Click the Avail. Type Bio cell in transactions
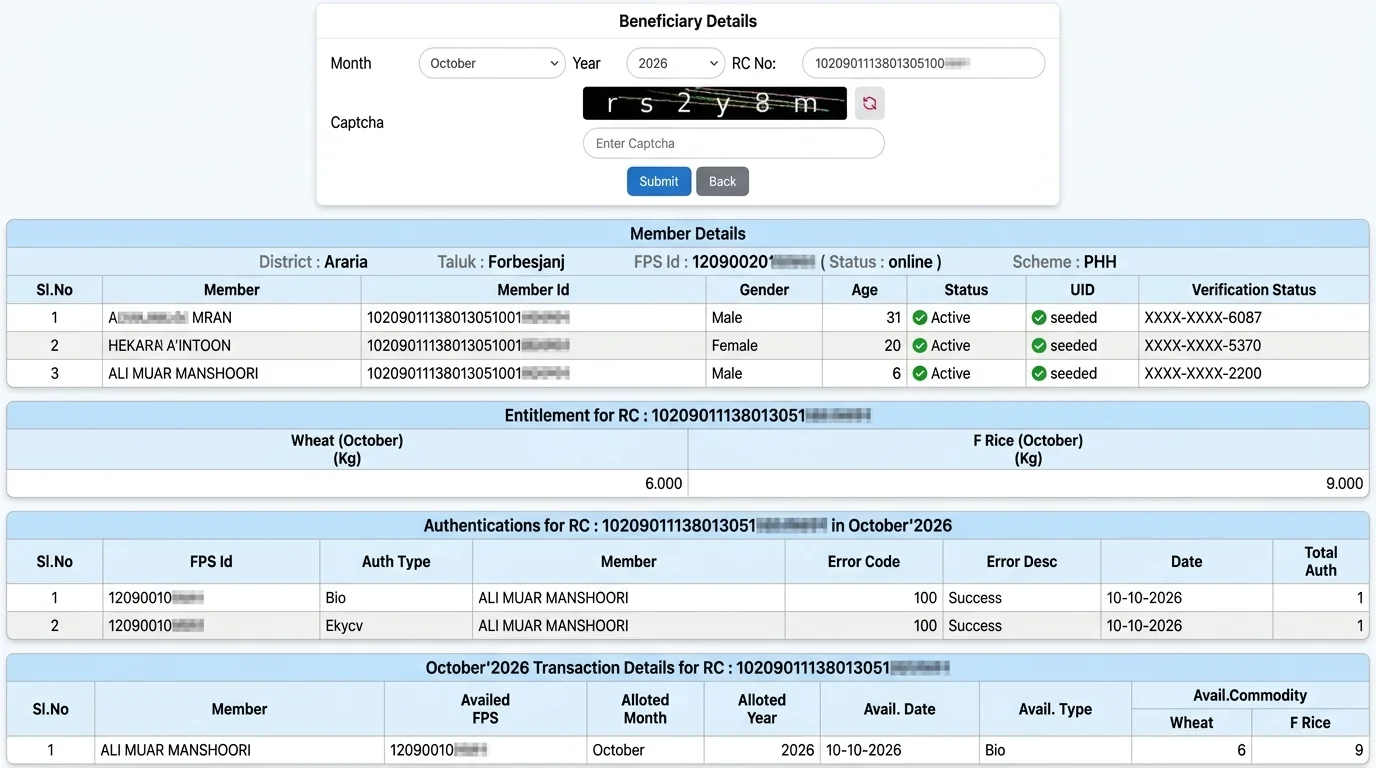The height and width of the screenshot is (768, 1376). (x=1055, y=750)
